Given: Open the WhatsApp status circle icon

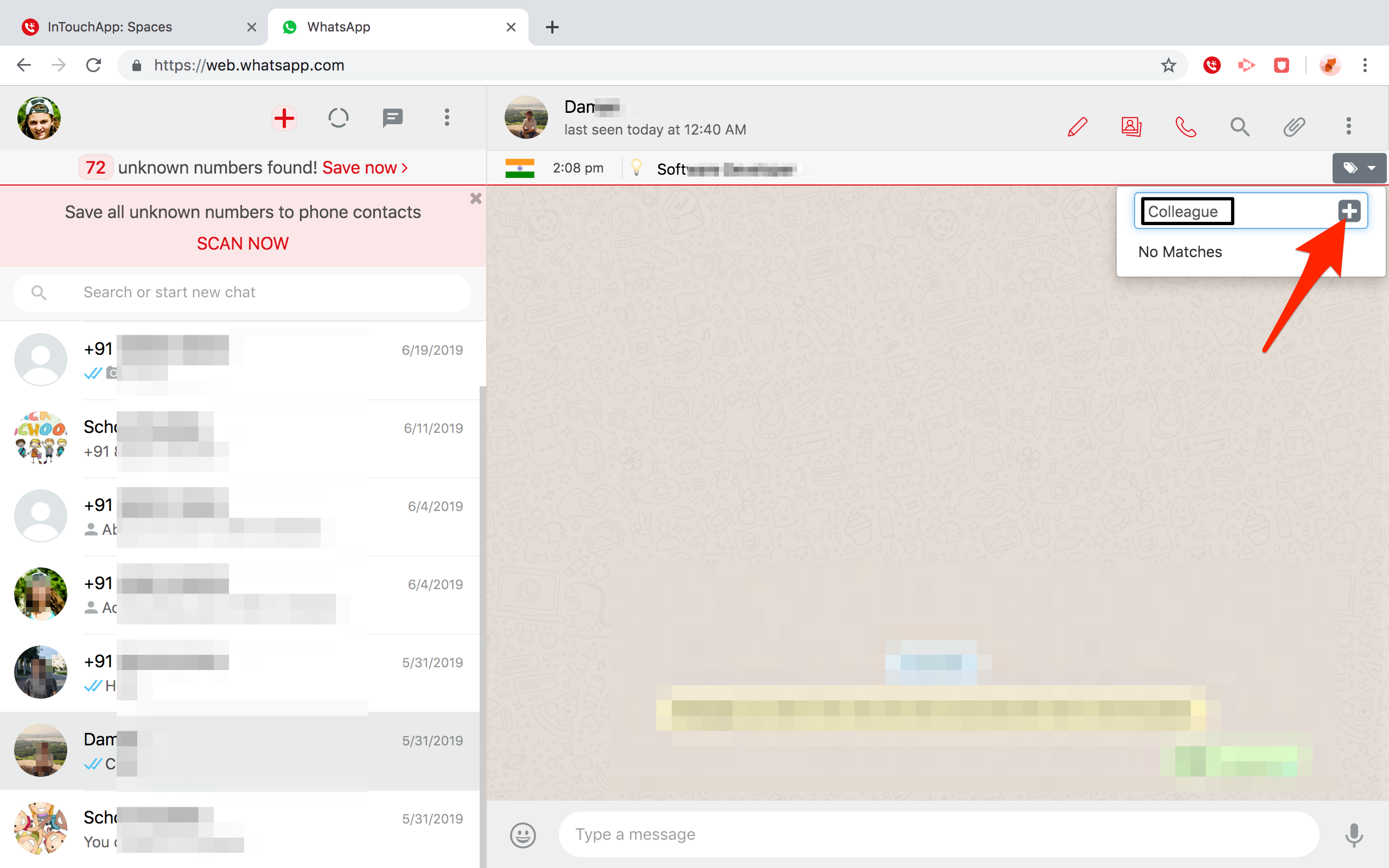Looking at the screenshot, I should [x=338, y=118].
